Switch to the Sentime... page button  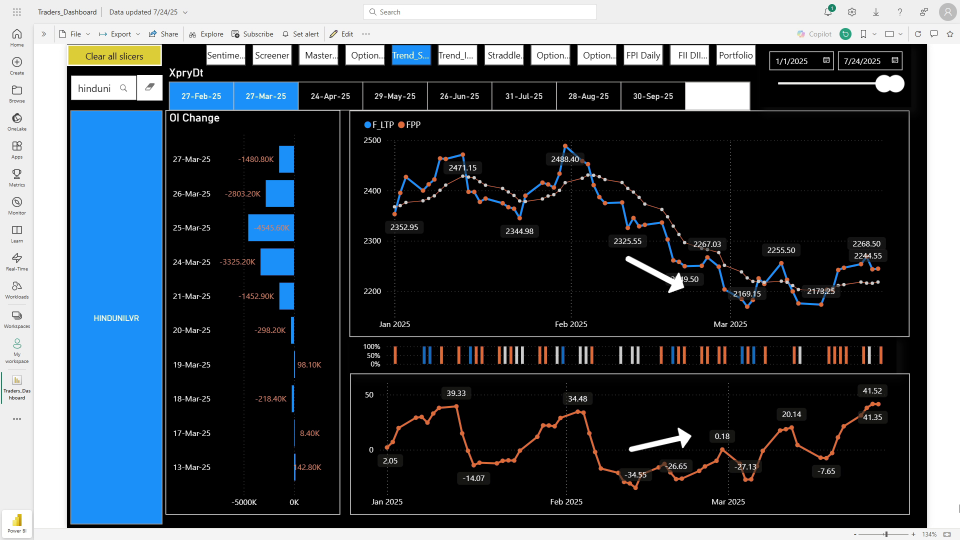point(225,55)
